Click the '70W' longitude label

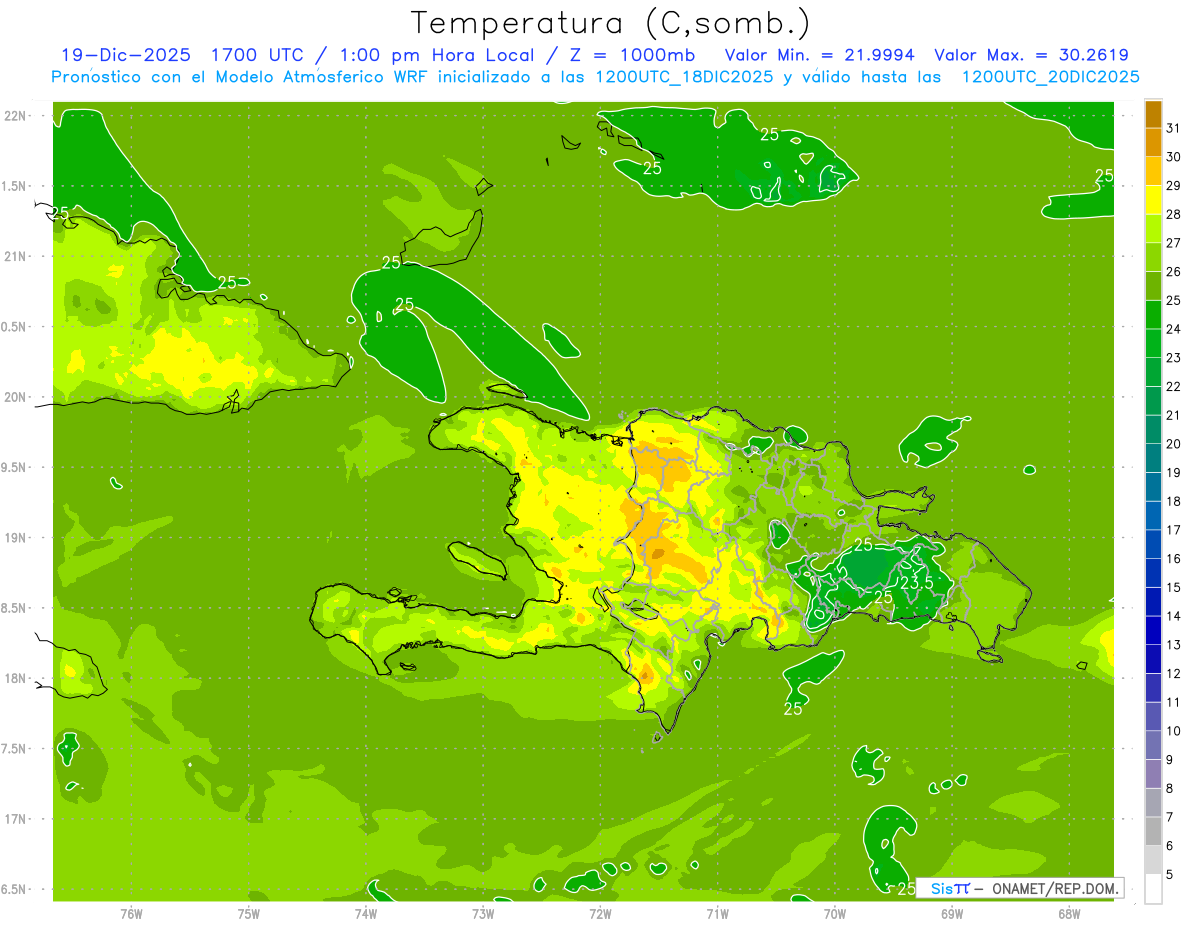[835, 913]
